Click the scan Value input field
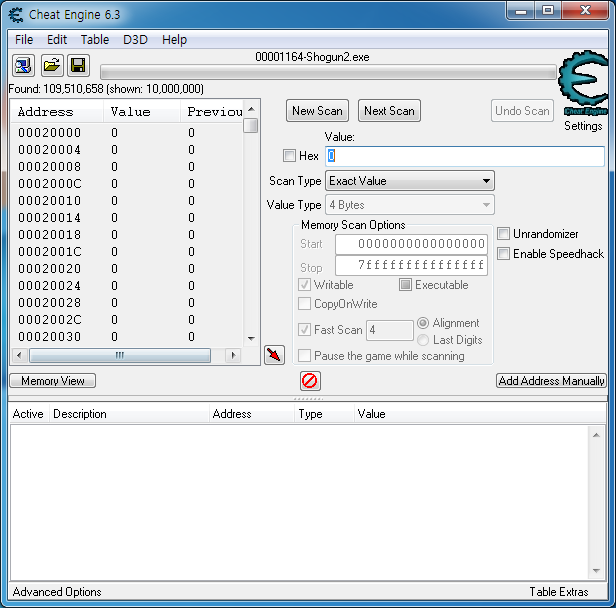This screenshot has width=616, height=608. point(465,156)
